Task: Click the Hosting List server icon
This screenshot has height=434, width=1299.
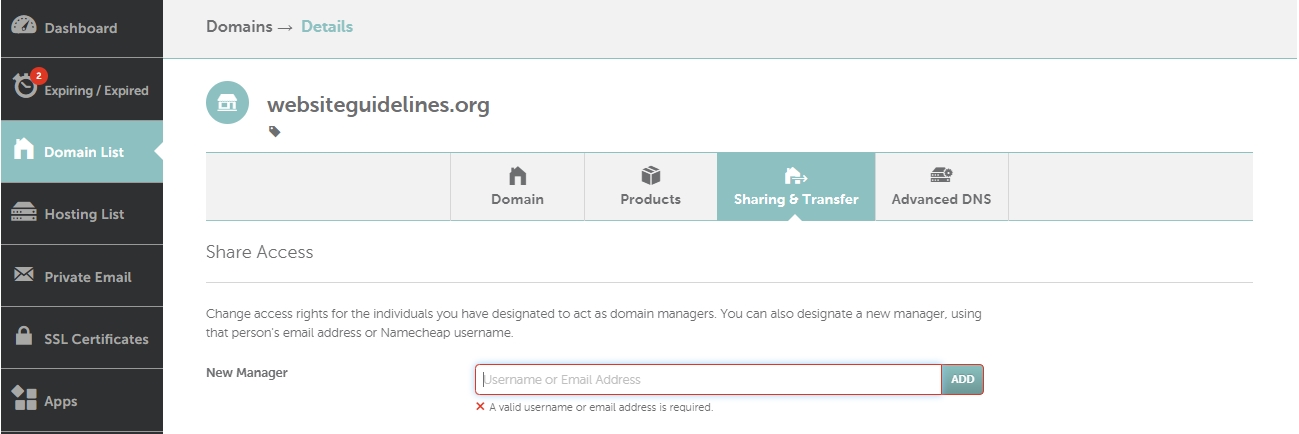Action: coord(24,213)
